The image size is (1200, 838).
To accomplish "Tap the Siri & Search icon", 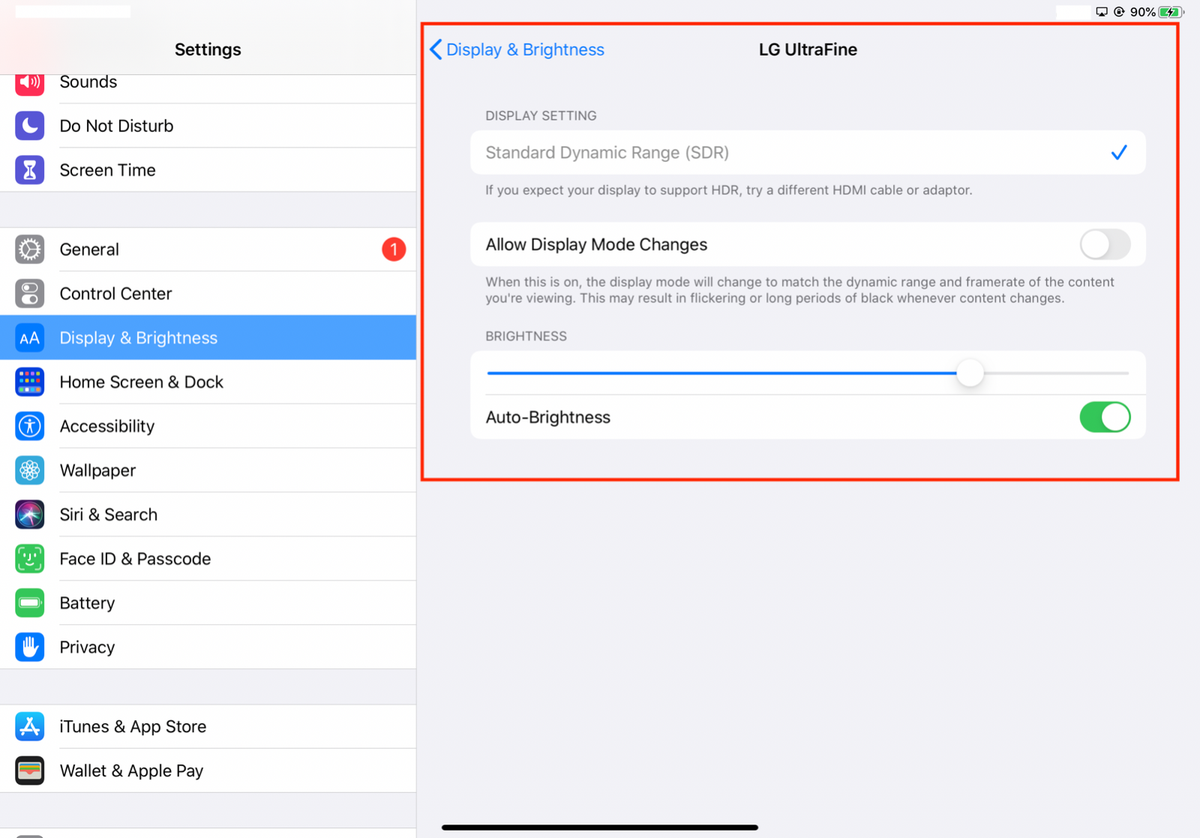I will tap(30, 514).
